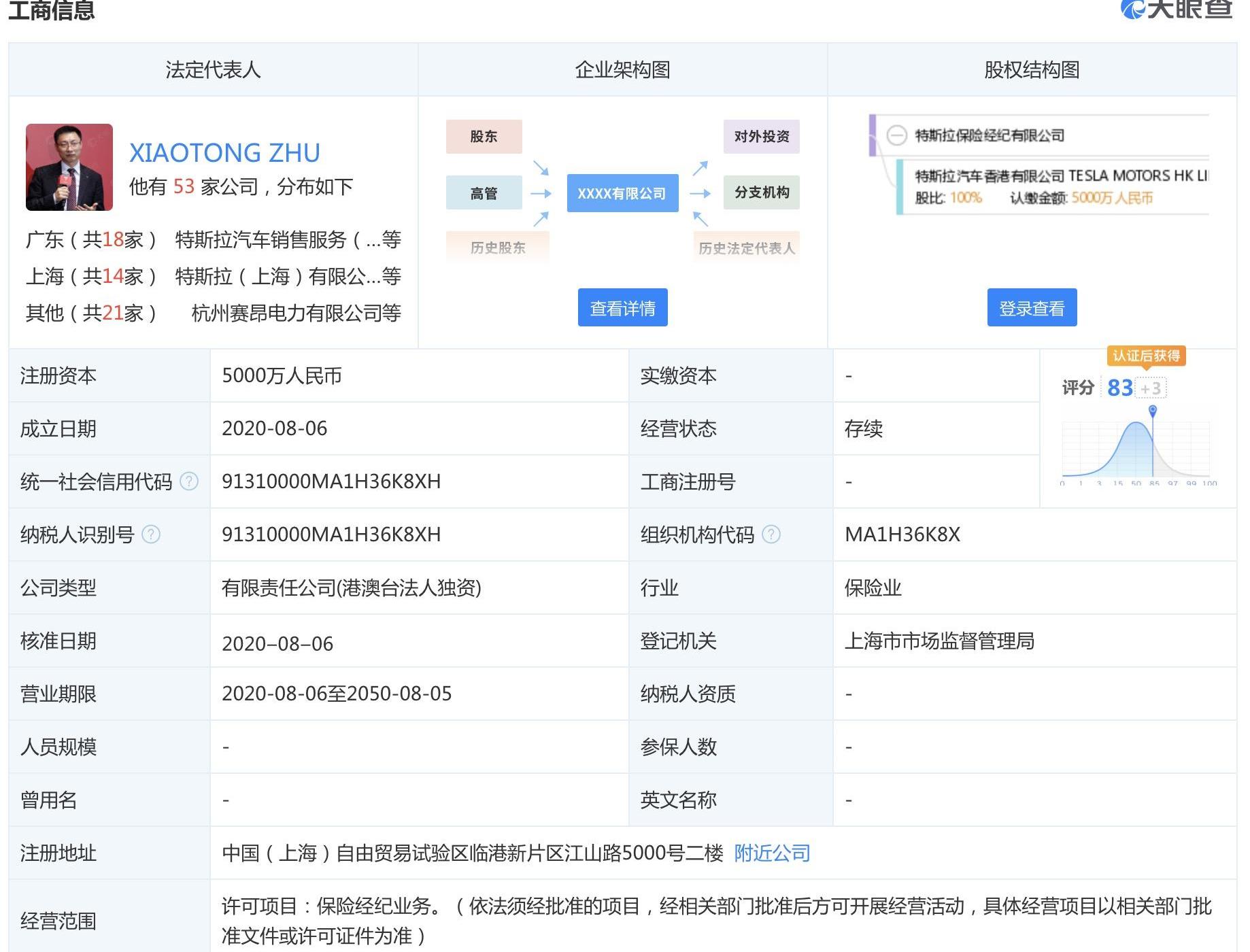
Task: Click the +3 score bonus tag
Action: click(1151, 388)
